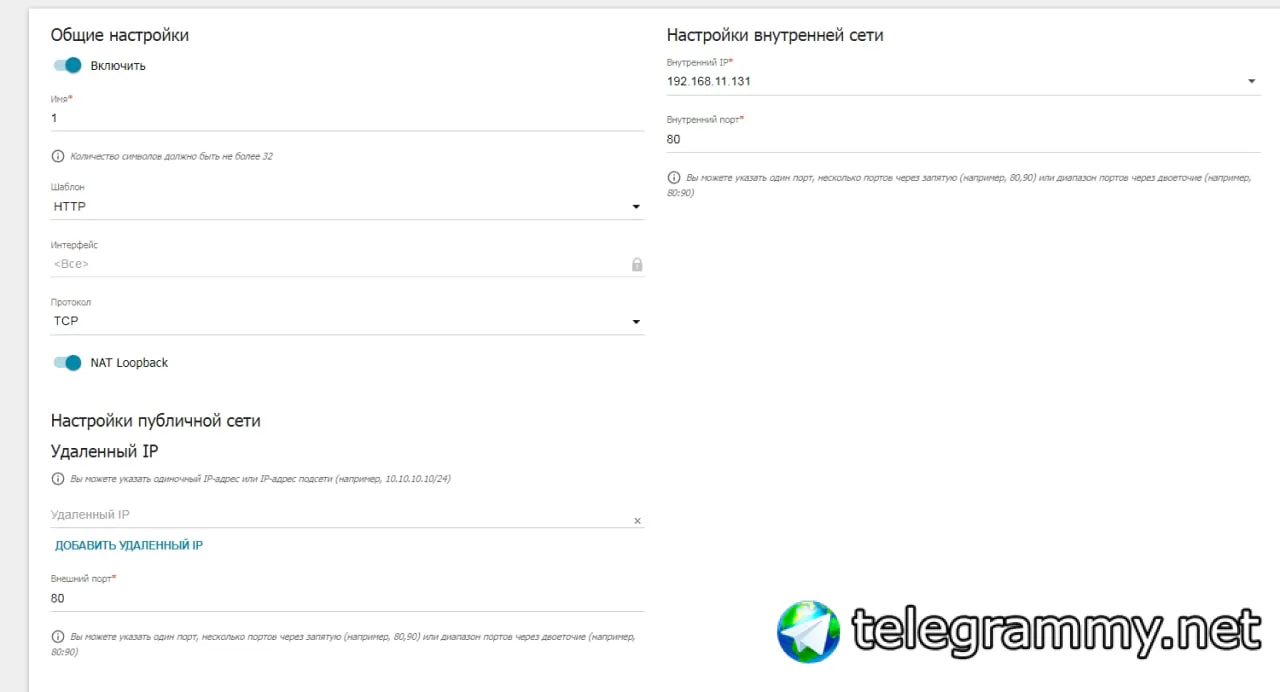Click info icon under Удаленный IP heading
The height and width of the screenshot is (692, 1280).
pyautogui.click(x=58, y=479)
